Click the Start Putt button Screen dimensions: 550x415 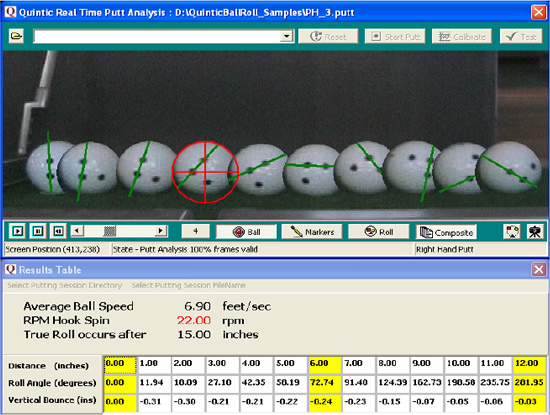[x=395, y=36]
